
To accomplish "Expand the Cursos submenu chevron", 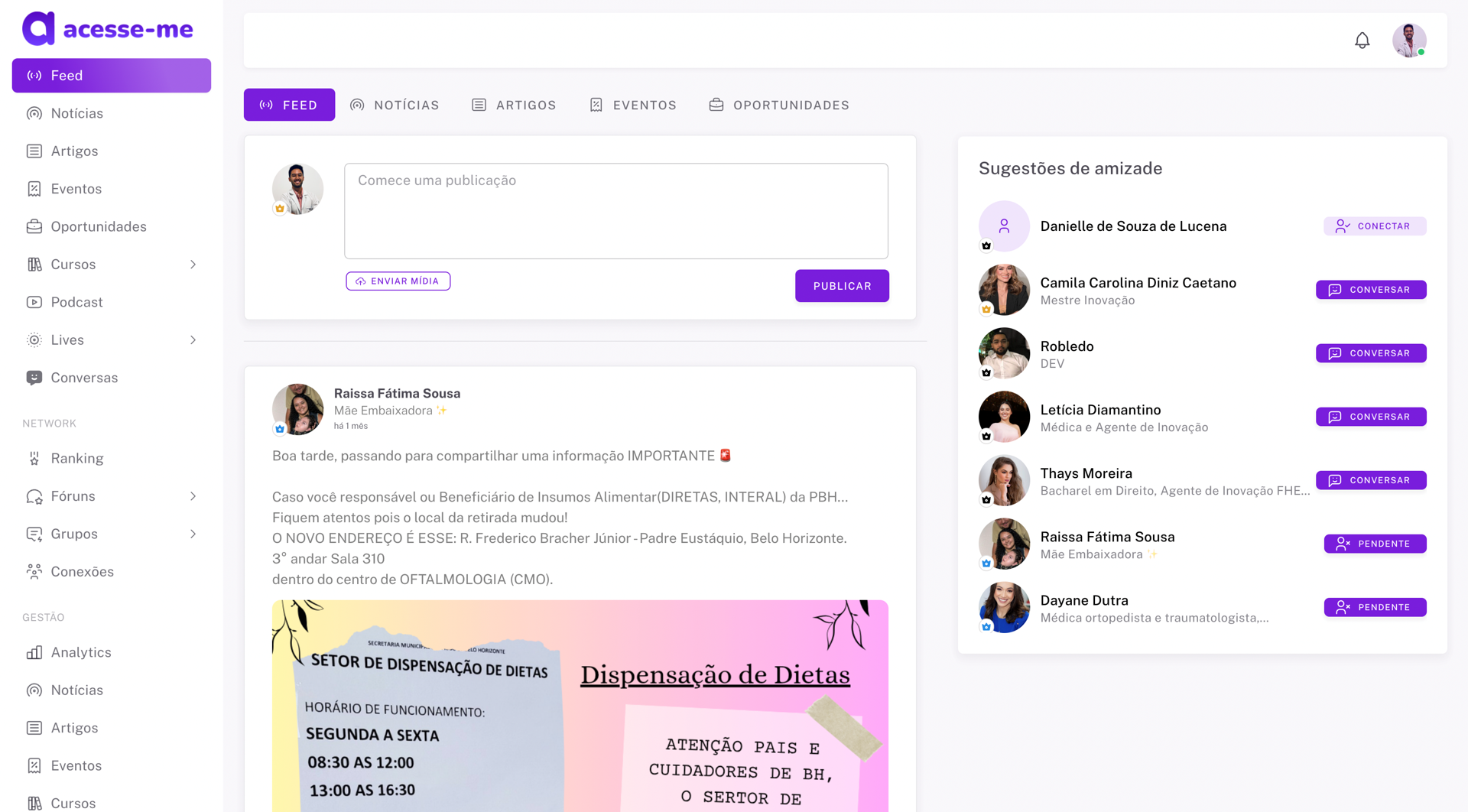I will tap(193, 265).
